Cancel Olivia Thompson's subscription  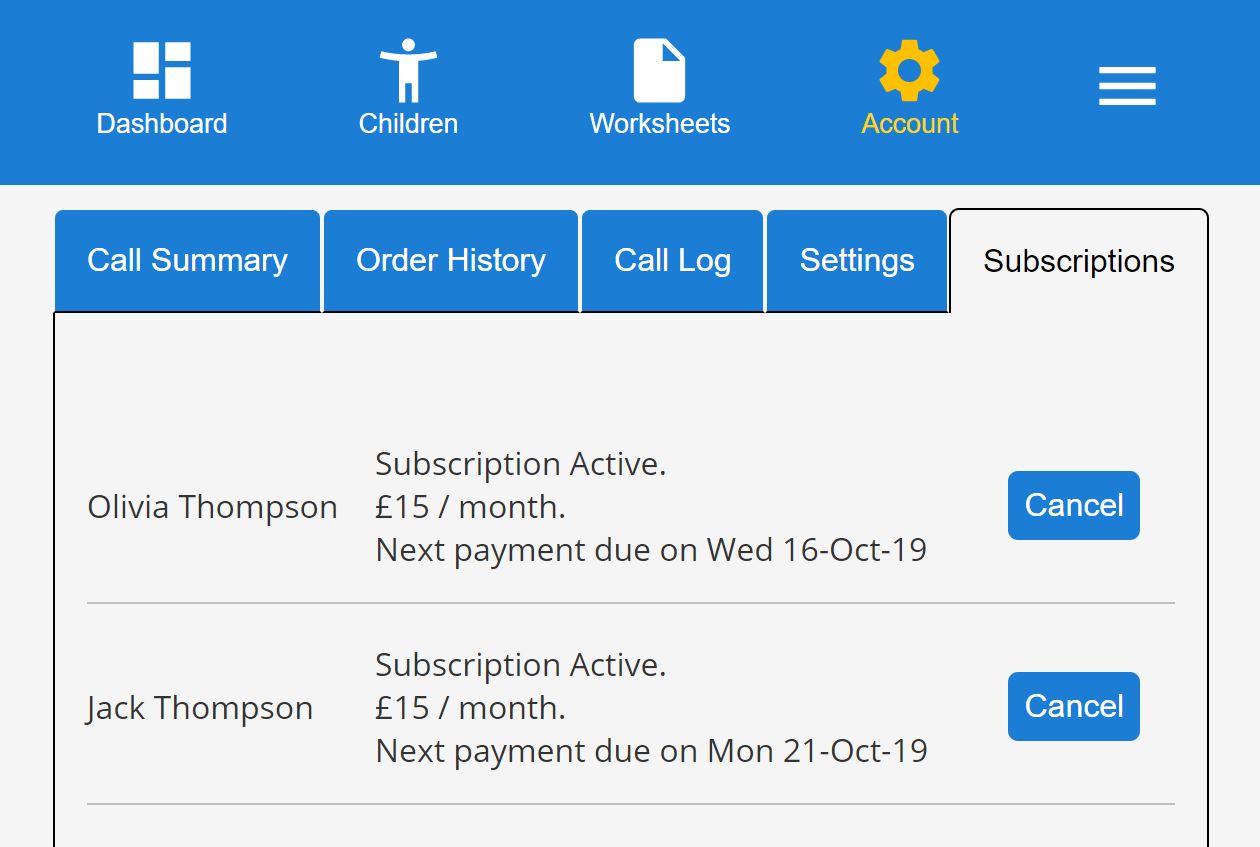(x=1073, y=506)
